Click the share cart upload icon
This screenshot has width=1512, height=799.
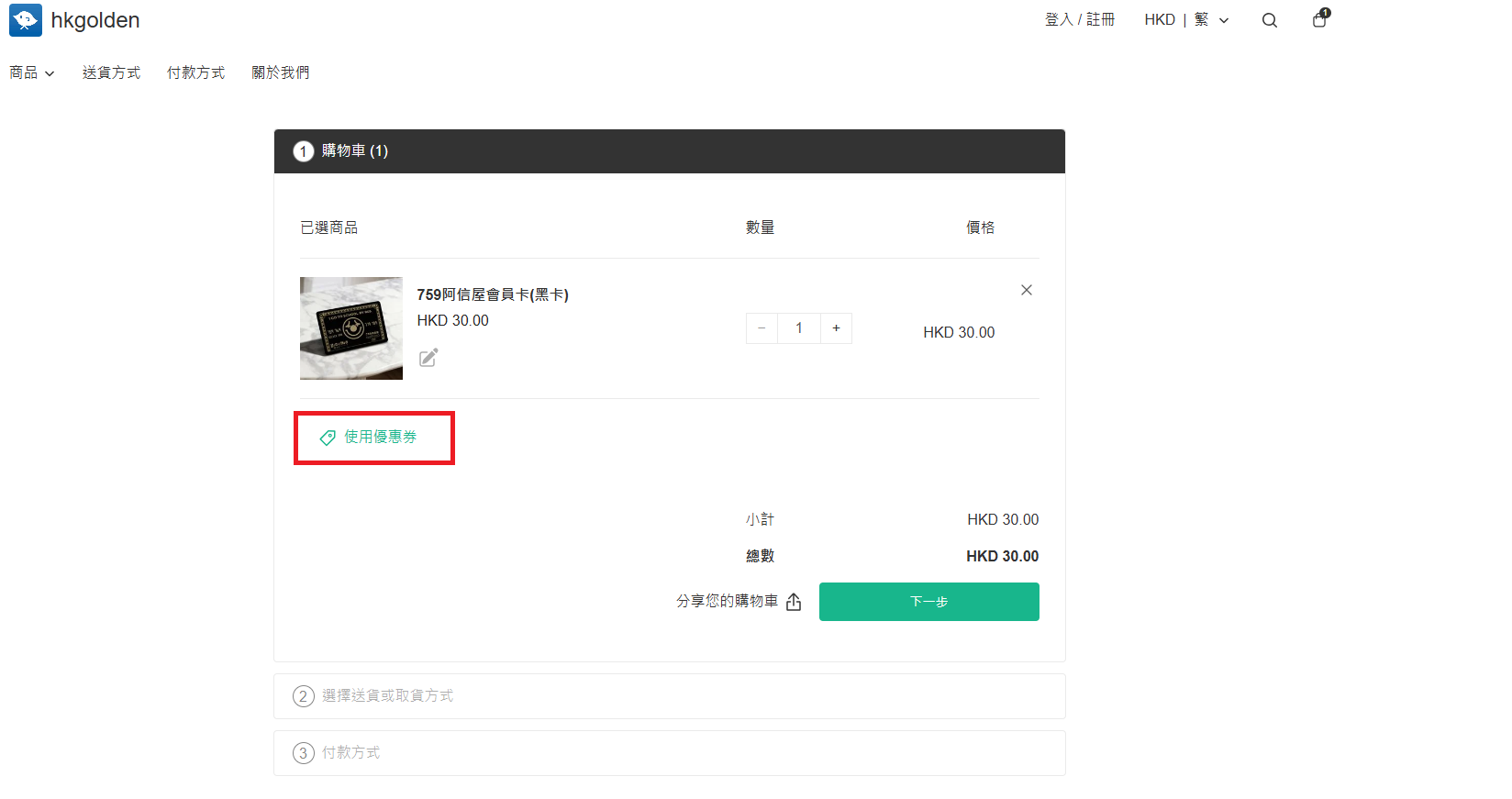(794, 602)
